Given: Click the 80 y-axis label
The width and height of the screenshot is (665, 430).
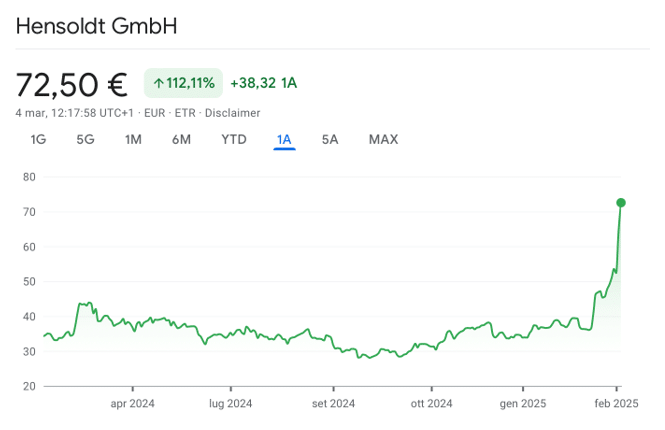Looking at the screenshot, I should coord(29,177).
